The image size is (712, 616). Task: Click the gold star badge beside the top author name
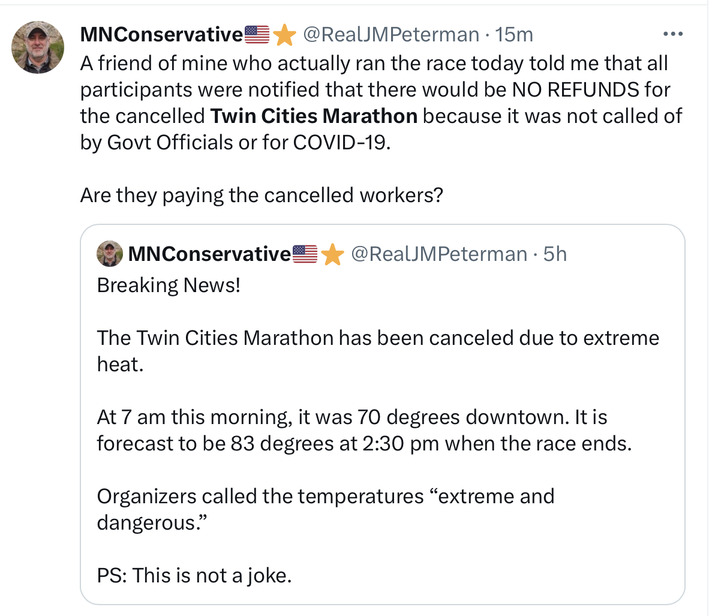pyautogui.click(x=284, y=35)
